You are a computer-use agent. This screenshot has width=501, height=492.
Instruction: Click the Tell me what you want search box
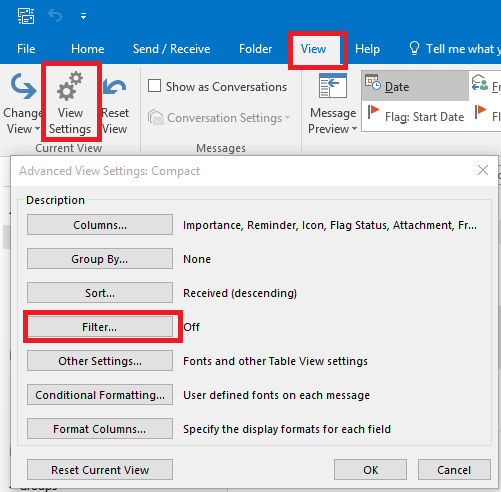tap(455, 49)
